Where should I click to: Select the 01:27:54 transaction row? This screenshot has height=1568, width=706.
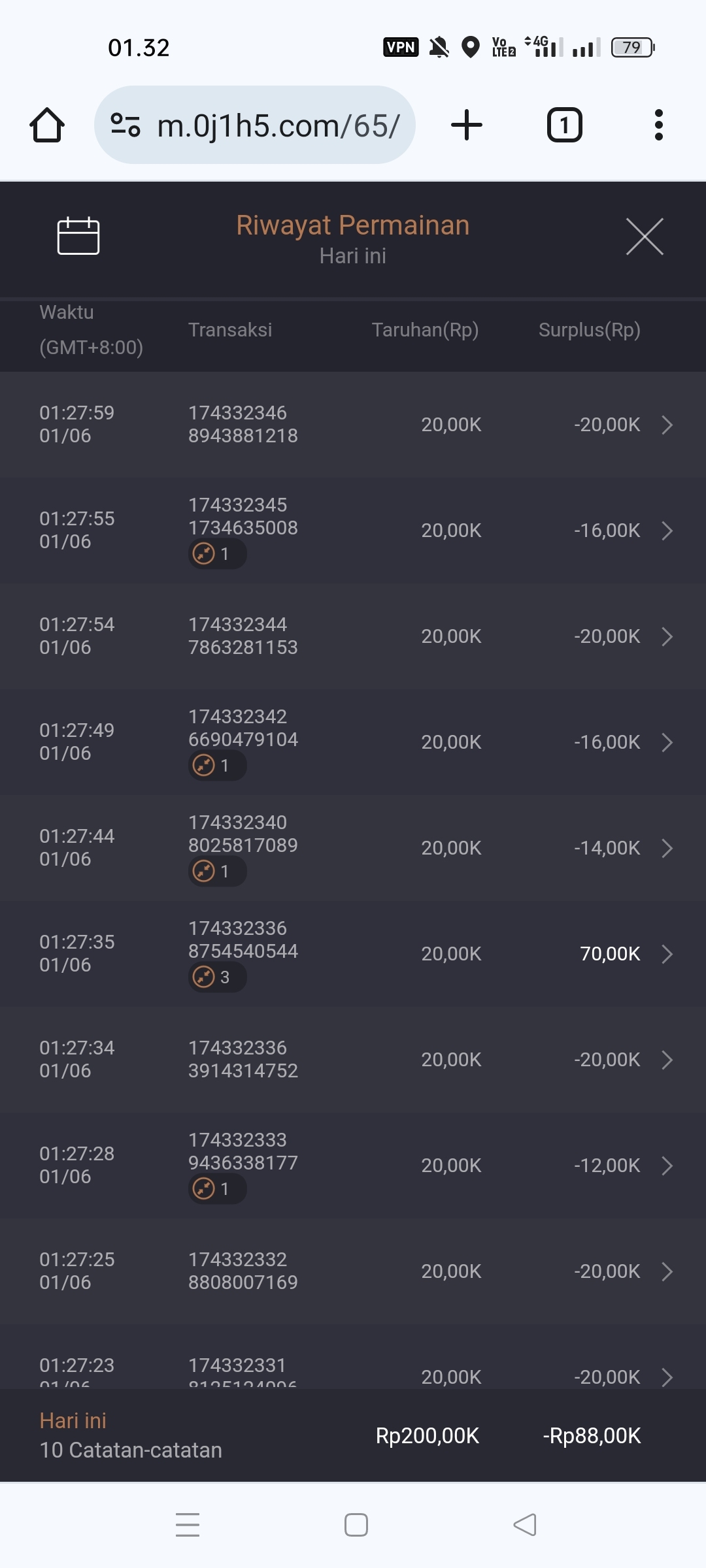point(353,636)
